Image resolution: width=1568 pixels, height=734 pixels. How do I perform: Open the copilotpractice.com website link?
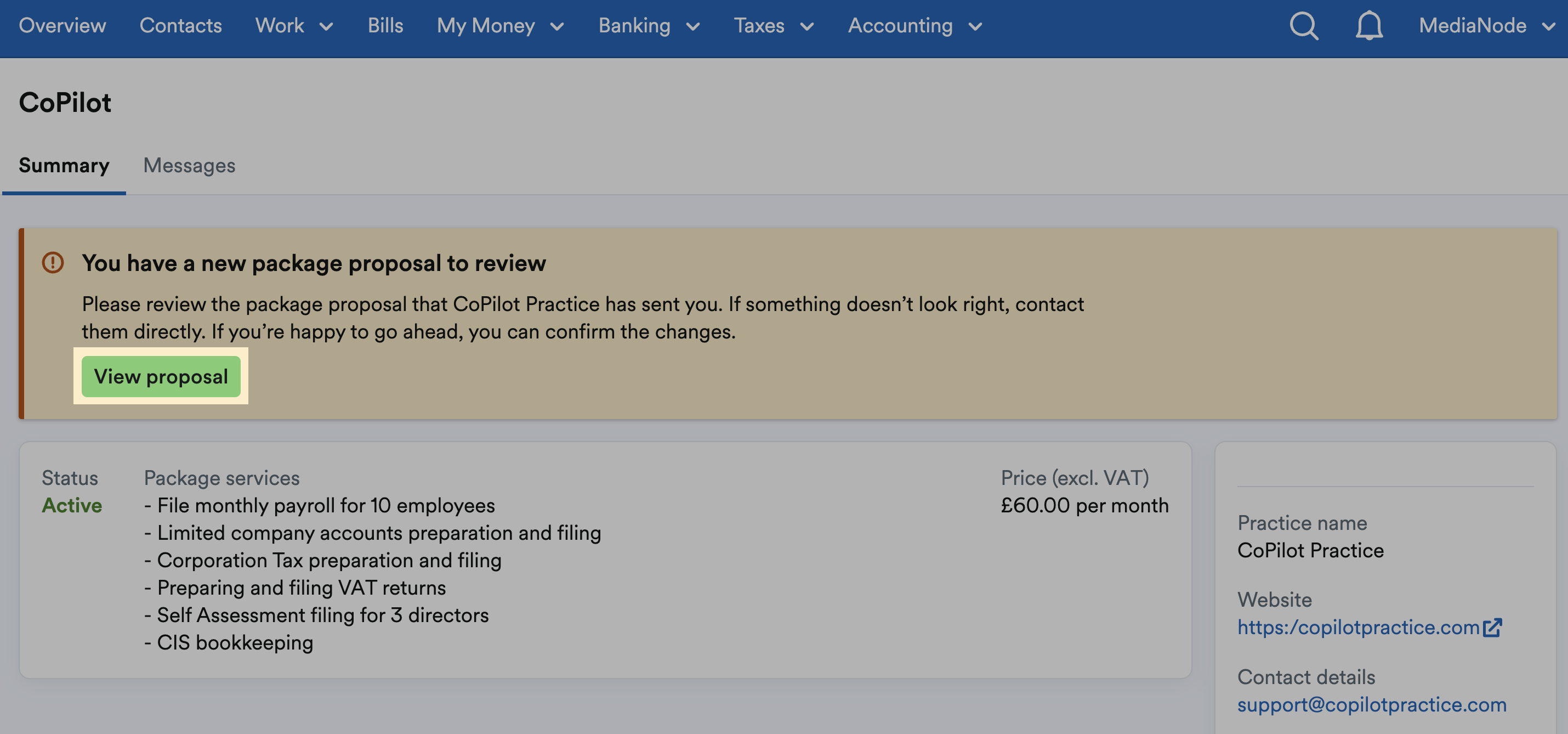1358,627
